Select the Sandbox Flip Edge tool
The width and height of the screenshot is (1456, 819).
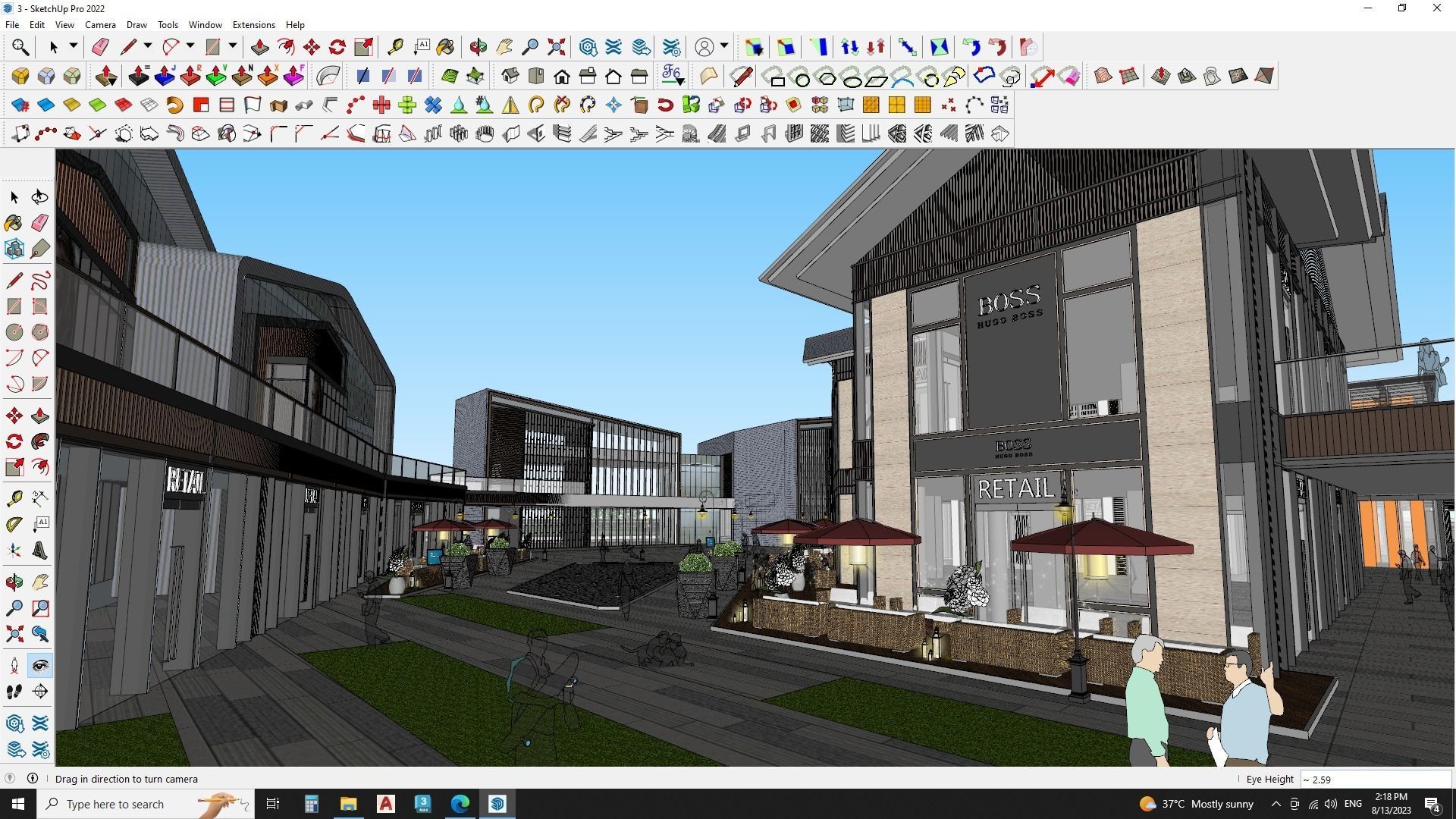(1264, 76)
